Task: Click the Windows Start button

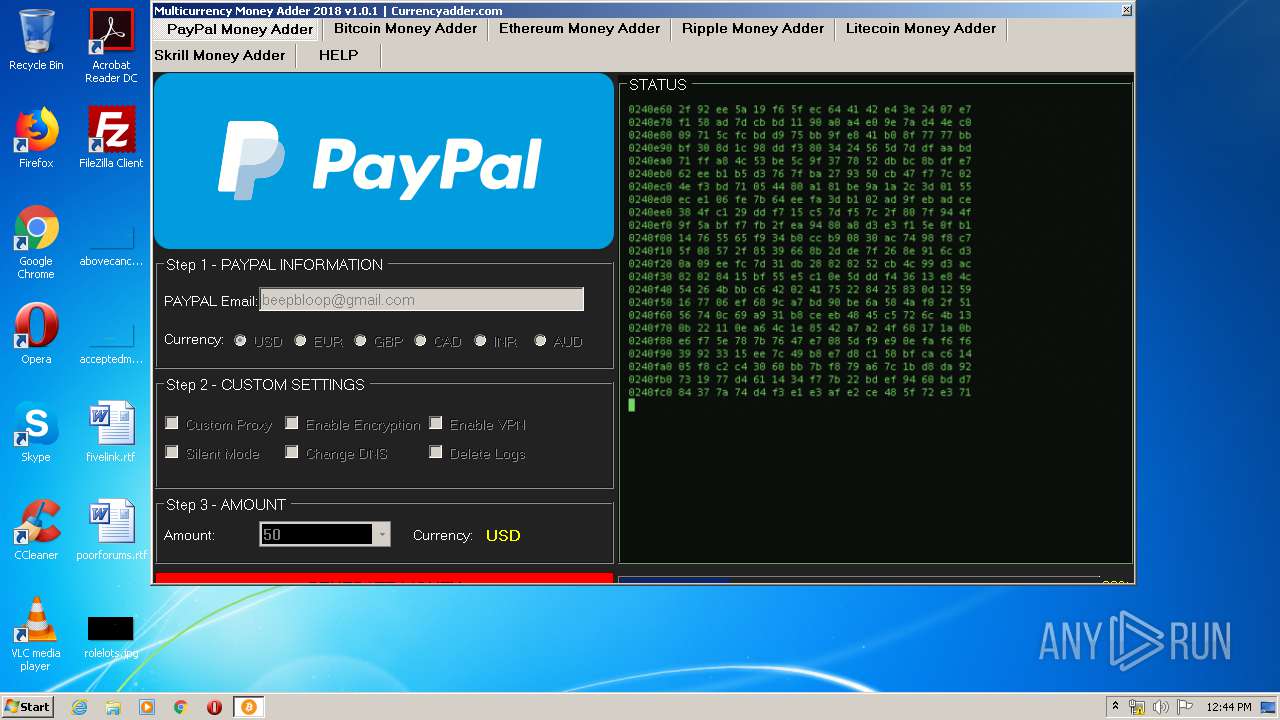Action: click(x=28, y=707)
